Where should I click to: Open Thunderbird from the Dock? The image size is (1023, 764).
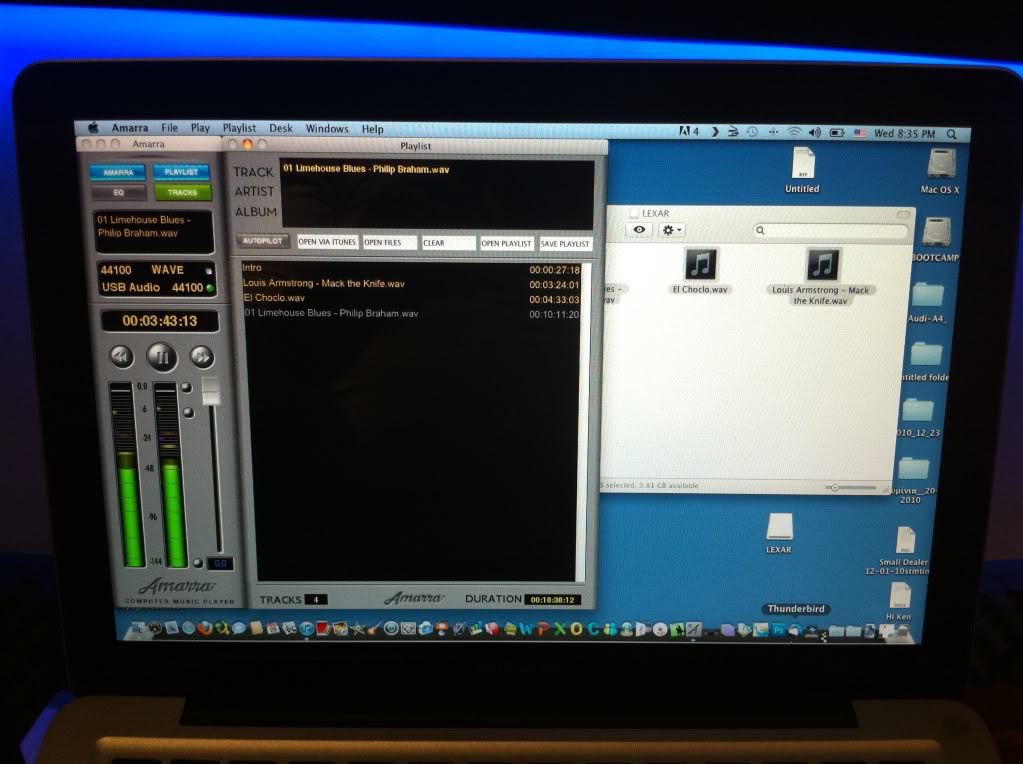[794, 630]
